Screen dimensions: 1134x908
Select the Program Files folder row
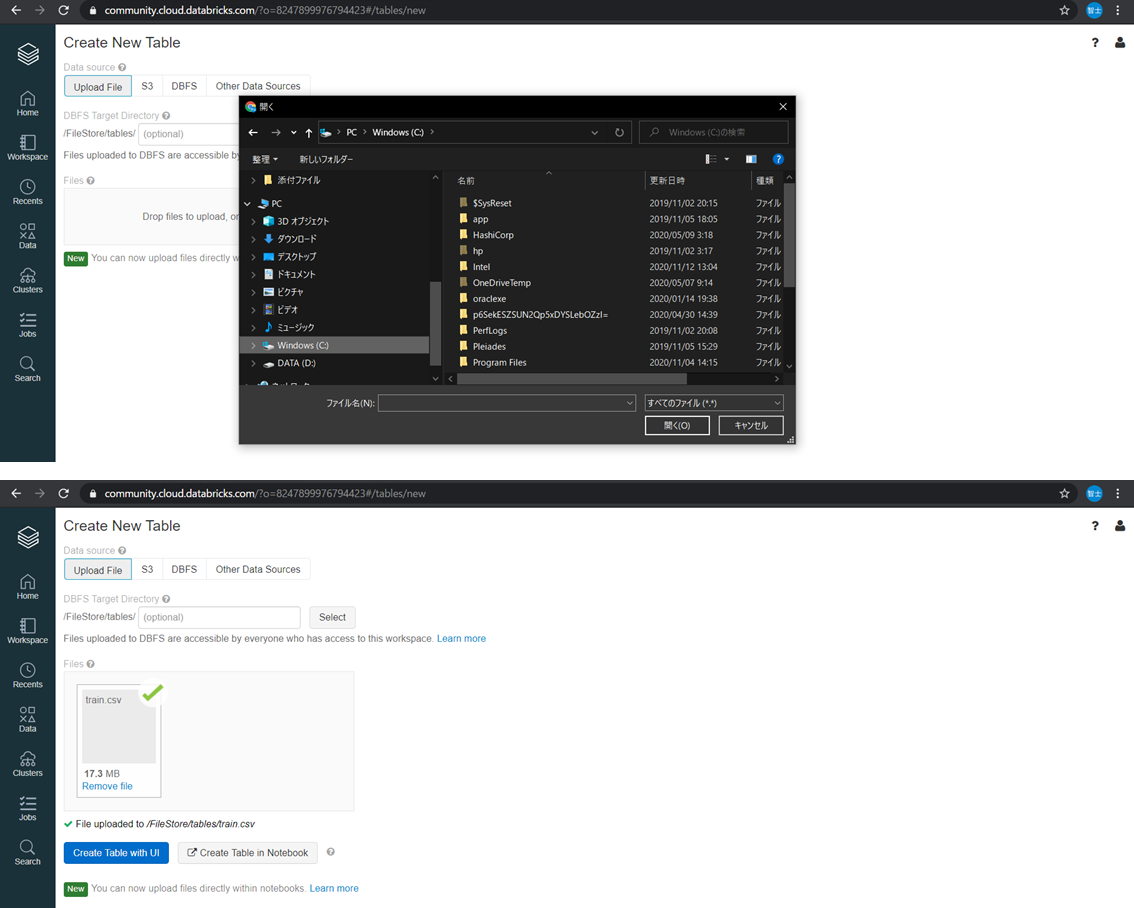(x=499, y=362)
